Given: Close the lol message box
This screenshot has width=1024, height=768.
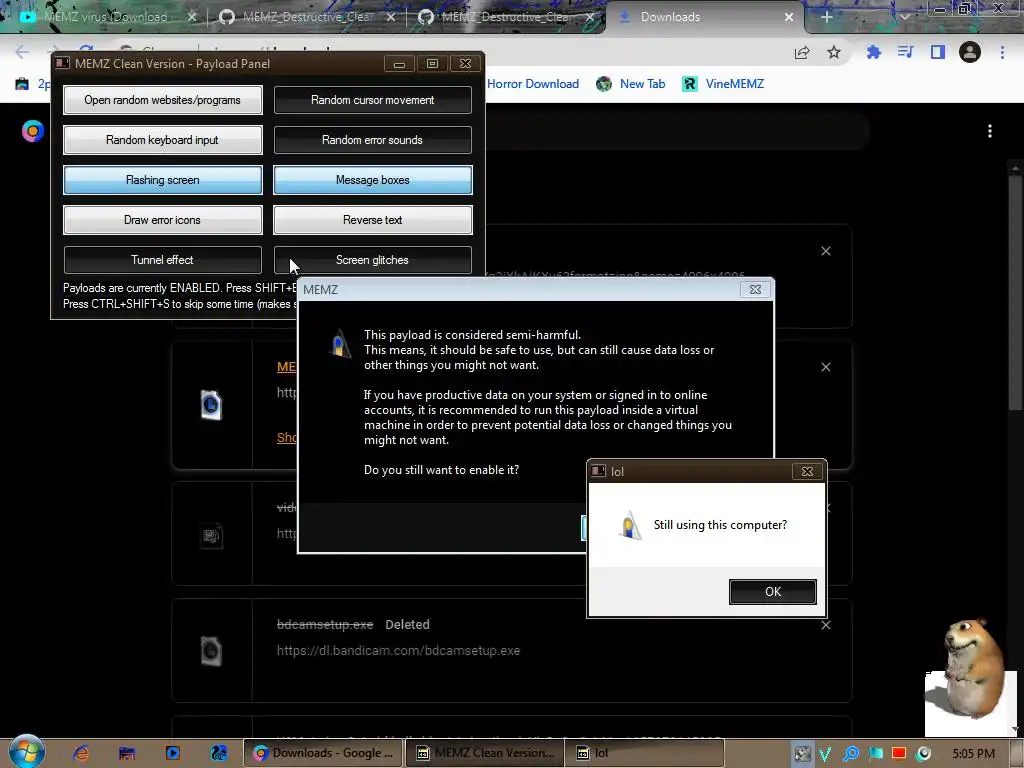Looking at the screenshot, I should point(807,472).
